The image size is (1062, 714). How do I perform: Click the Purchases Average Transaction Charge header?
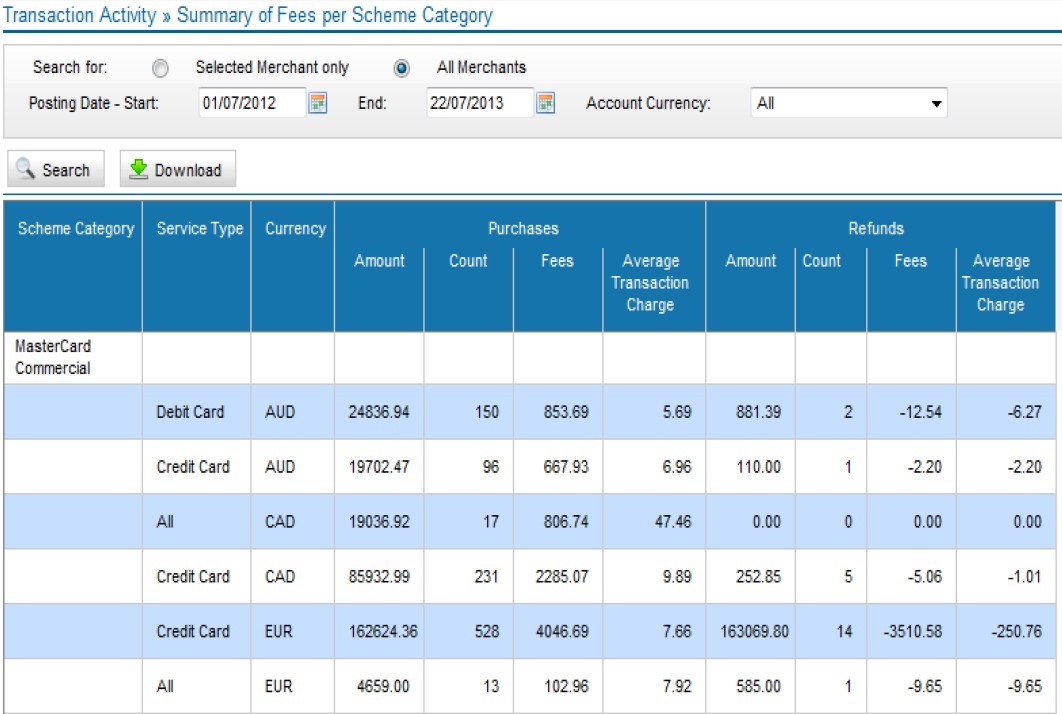click(x=650, y=282)
